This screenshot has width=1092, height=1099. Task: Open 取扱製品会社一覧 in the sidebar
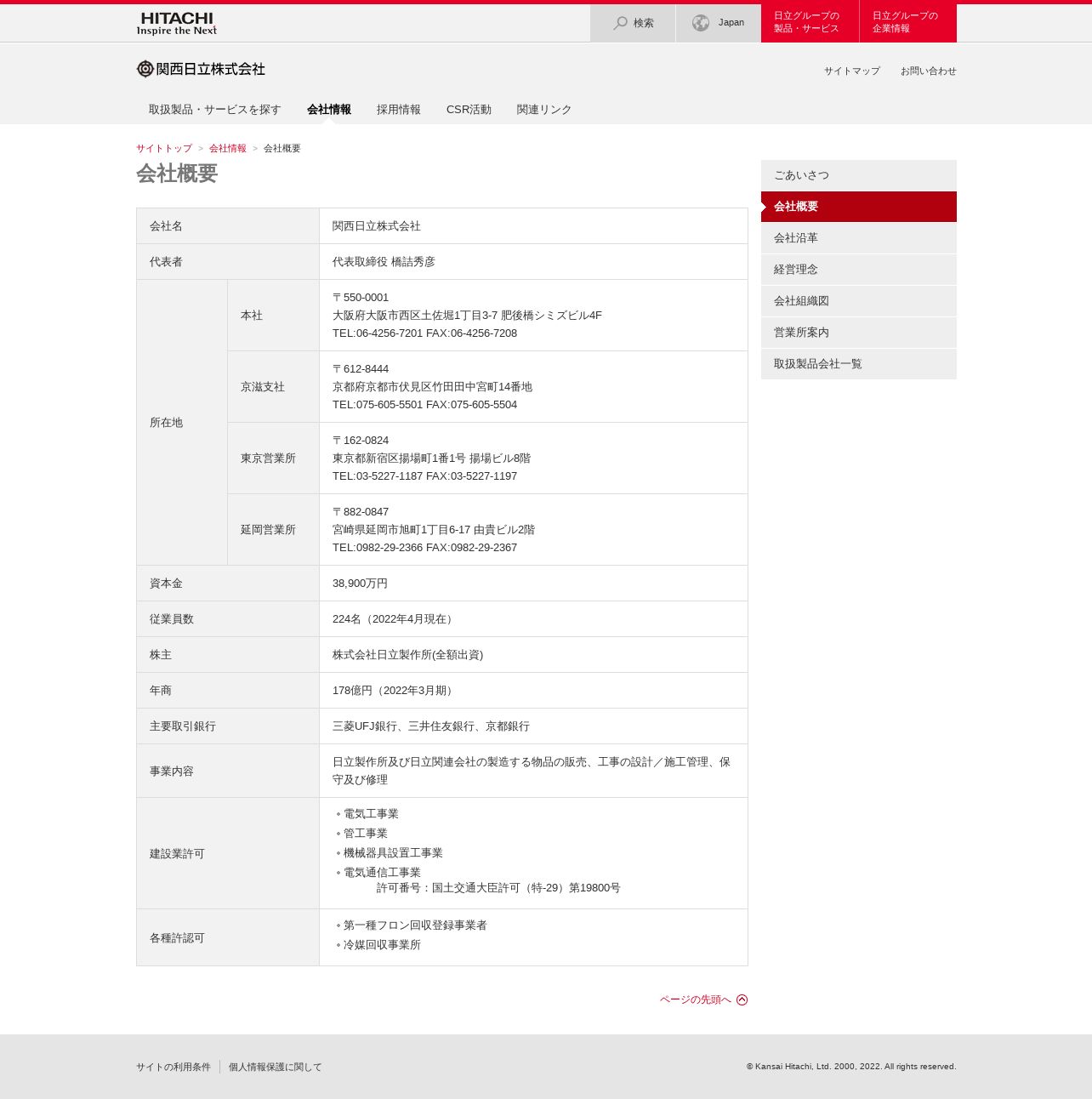[859, 364]
